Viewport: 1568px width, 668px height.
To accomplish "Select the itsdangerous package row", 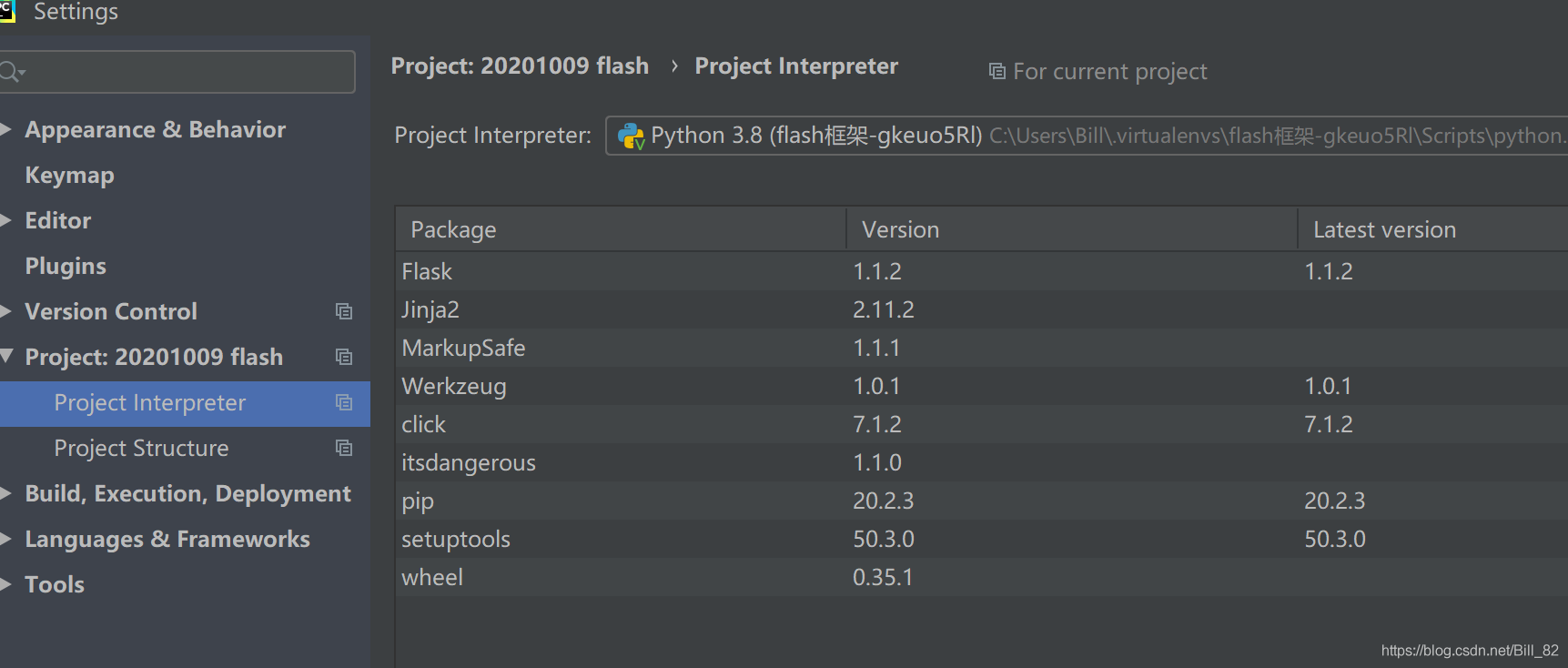I will (x=982, y=462).
